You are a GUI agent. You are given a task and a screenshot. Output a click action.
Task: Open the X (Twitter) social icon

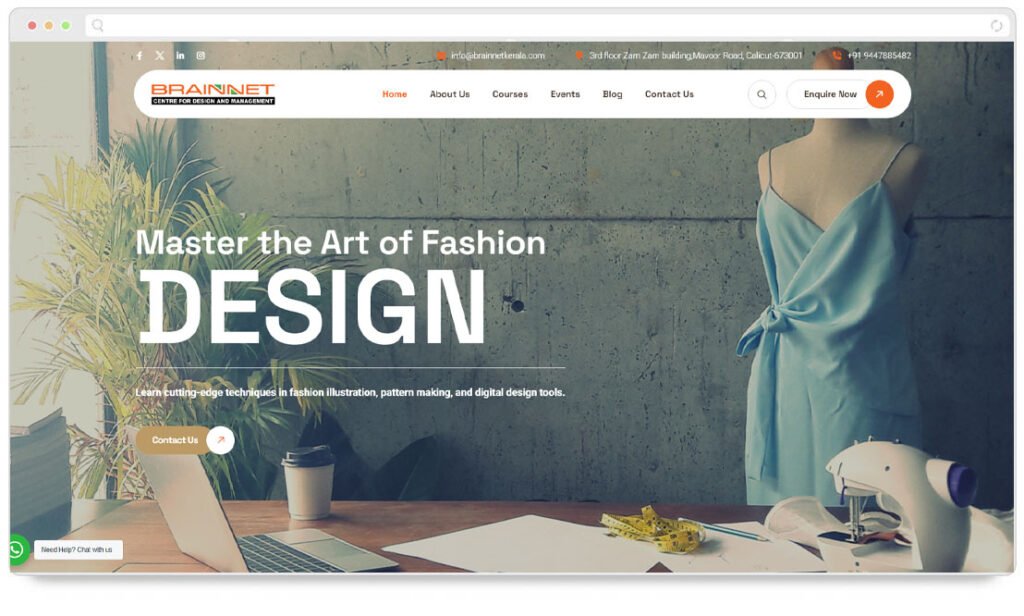pos(159,56)
